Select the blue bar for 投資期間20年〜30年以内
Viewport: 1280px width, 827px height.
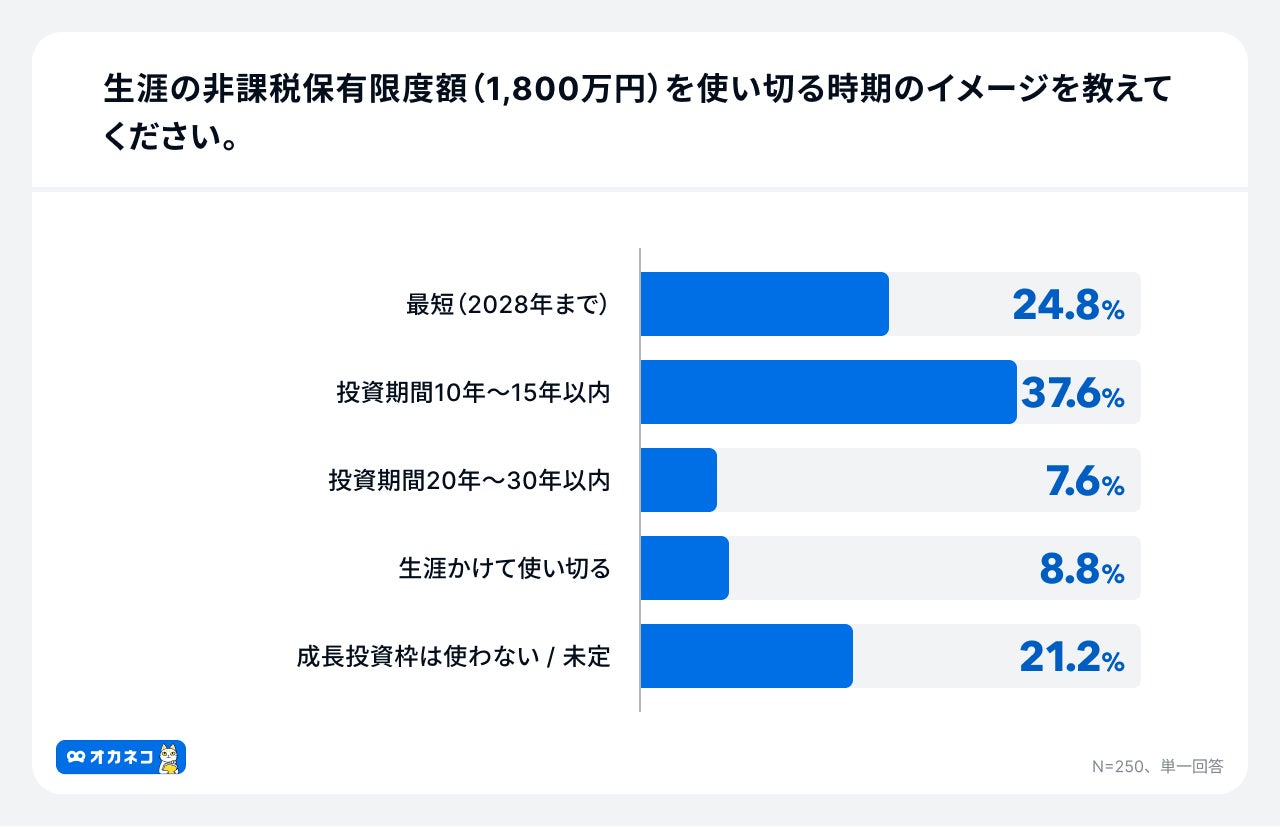(x=678, y=480)
